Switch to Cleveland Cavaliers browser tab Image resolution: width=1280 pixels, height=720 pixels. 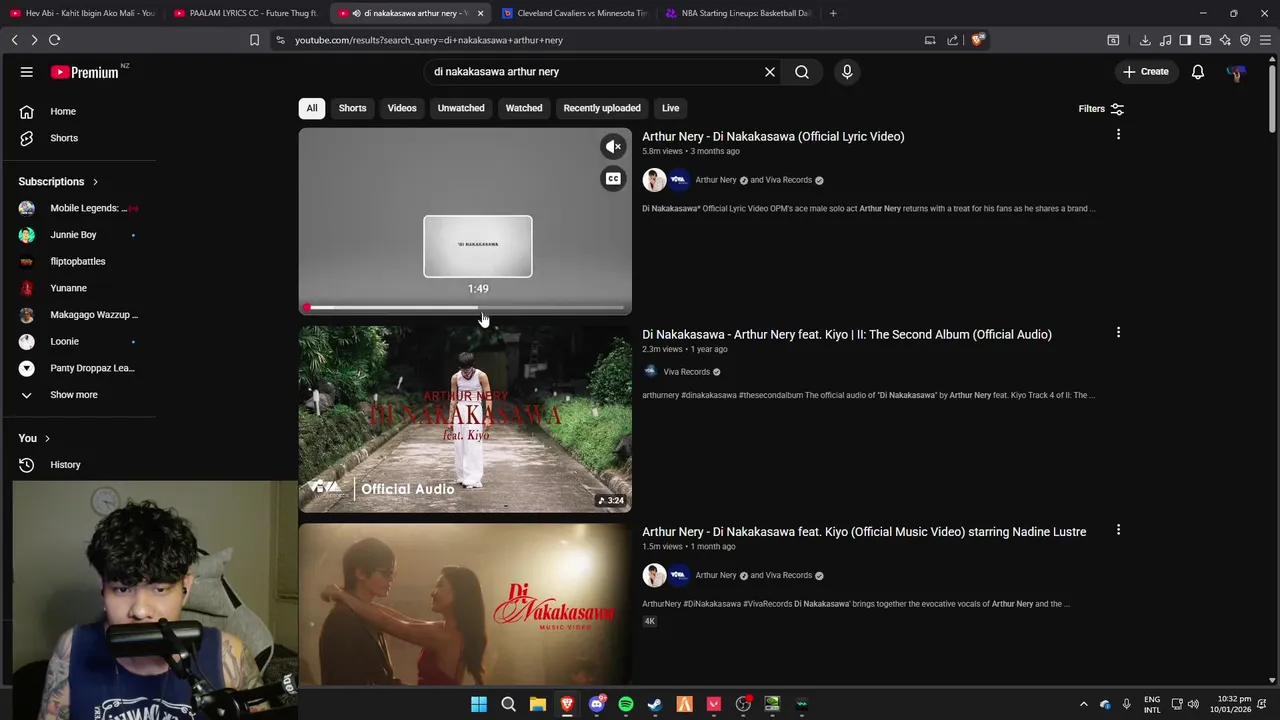point(575,13)
